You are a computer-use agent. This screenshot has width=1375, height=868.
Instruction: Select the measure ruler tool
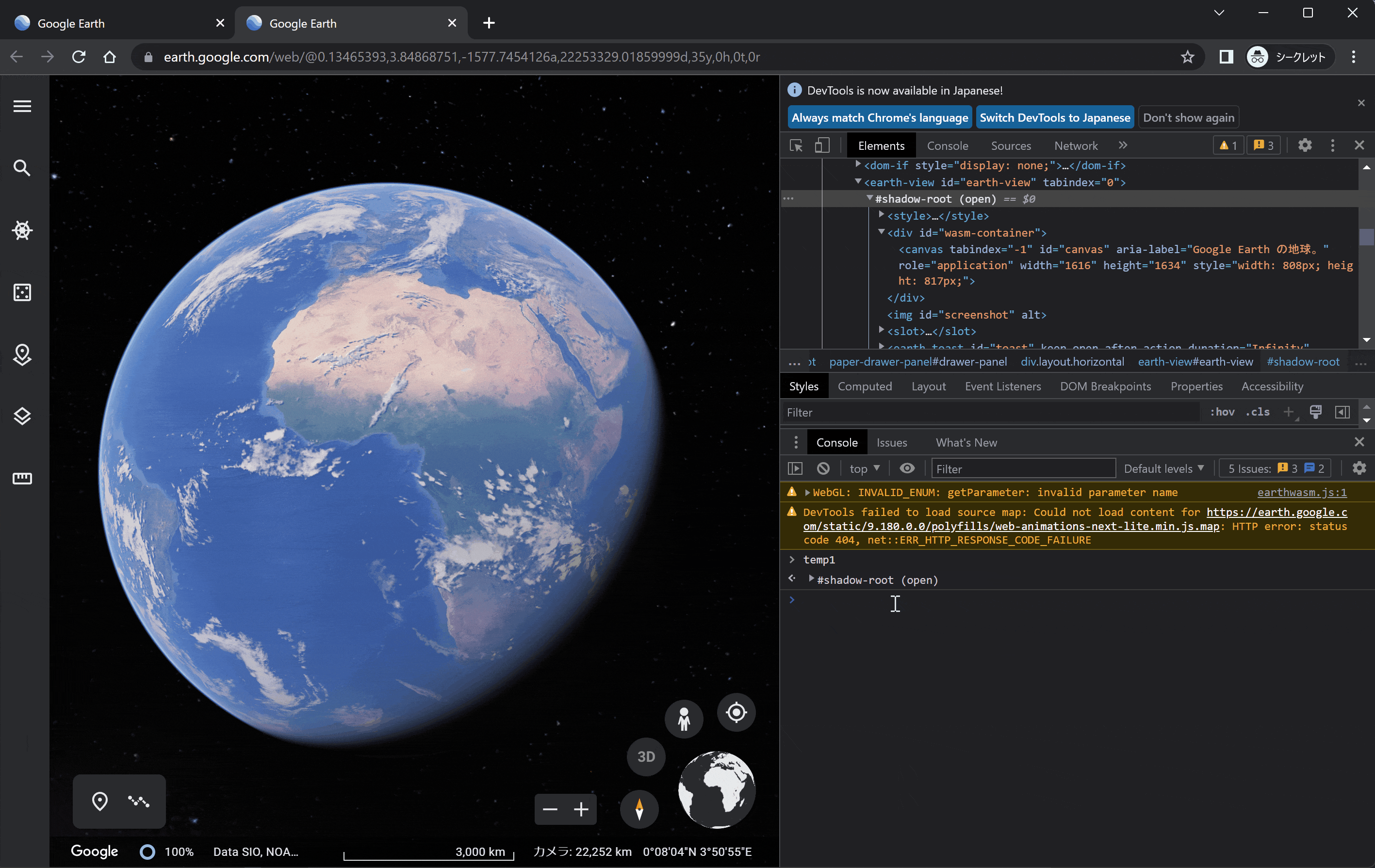(22, 478)
